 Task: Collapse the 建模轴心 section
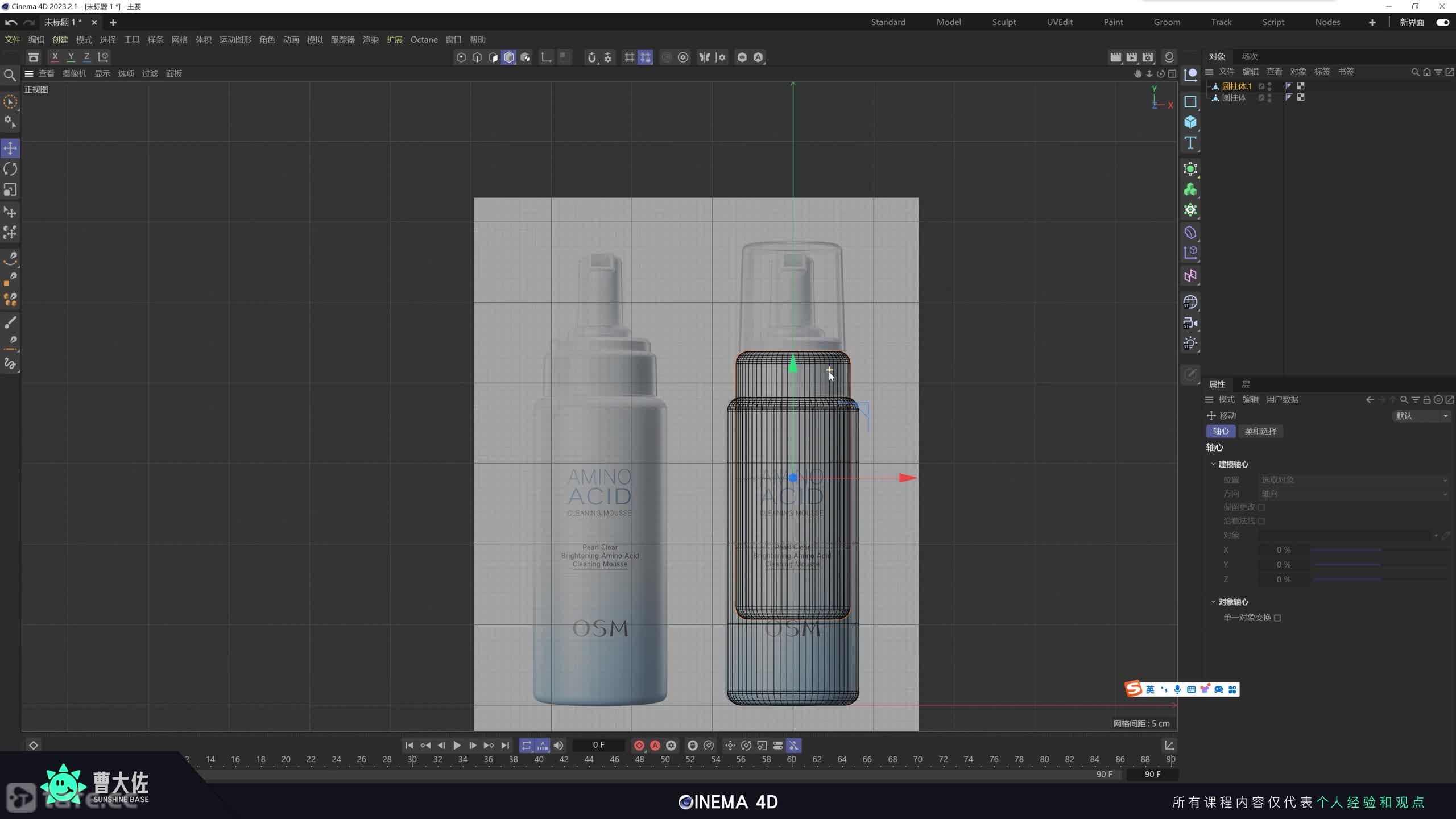[1213, 464]
